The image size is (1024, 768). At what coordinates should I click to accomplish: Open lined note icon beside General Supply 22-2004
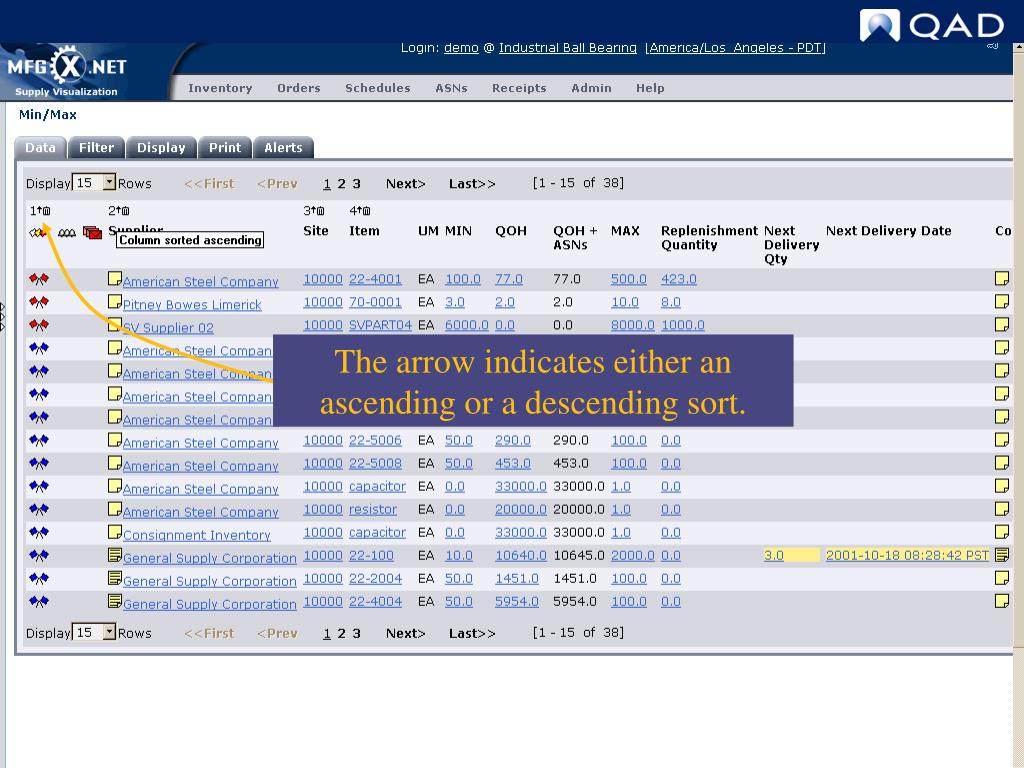[115, 578]
